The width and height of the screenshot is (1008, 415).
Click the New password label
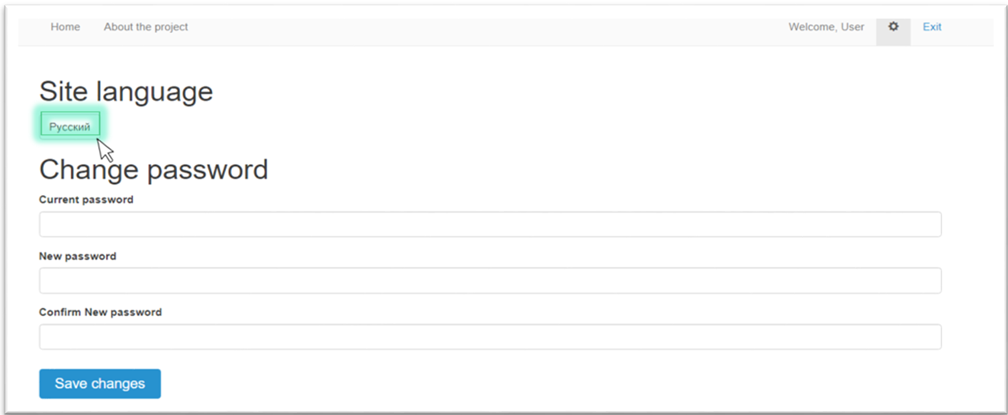(x=78, y=256)
